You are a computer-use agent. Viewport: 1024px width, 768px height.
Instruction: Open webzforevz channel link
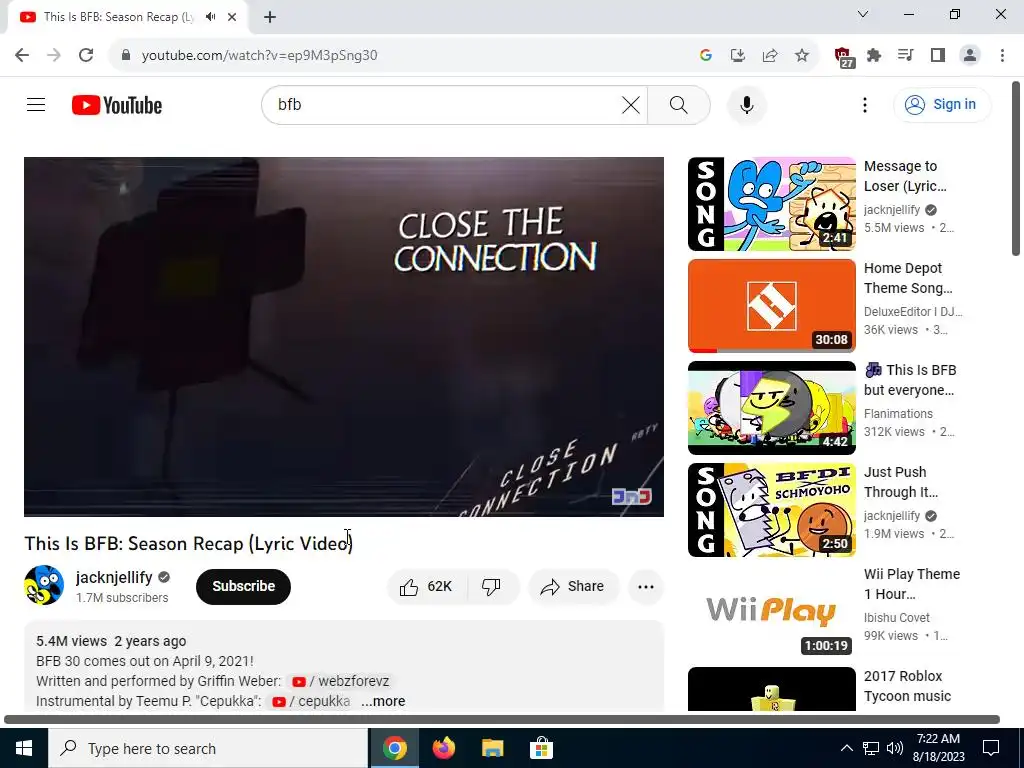[340, 681]
